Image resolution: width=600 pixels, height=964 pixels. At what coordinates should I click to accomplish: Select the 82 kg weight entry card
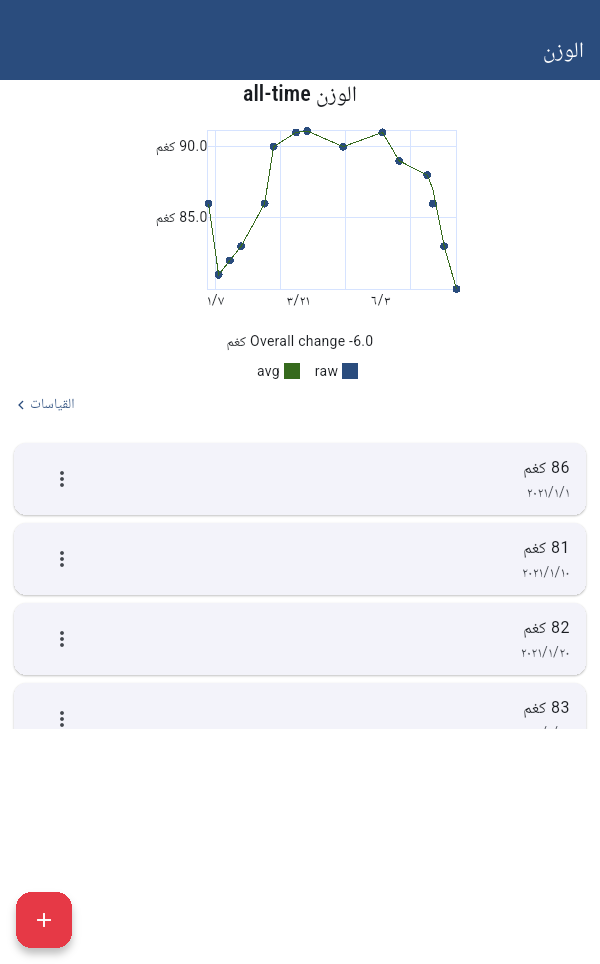[300, 639]
